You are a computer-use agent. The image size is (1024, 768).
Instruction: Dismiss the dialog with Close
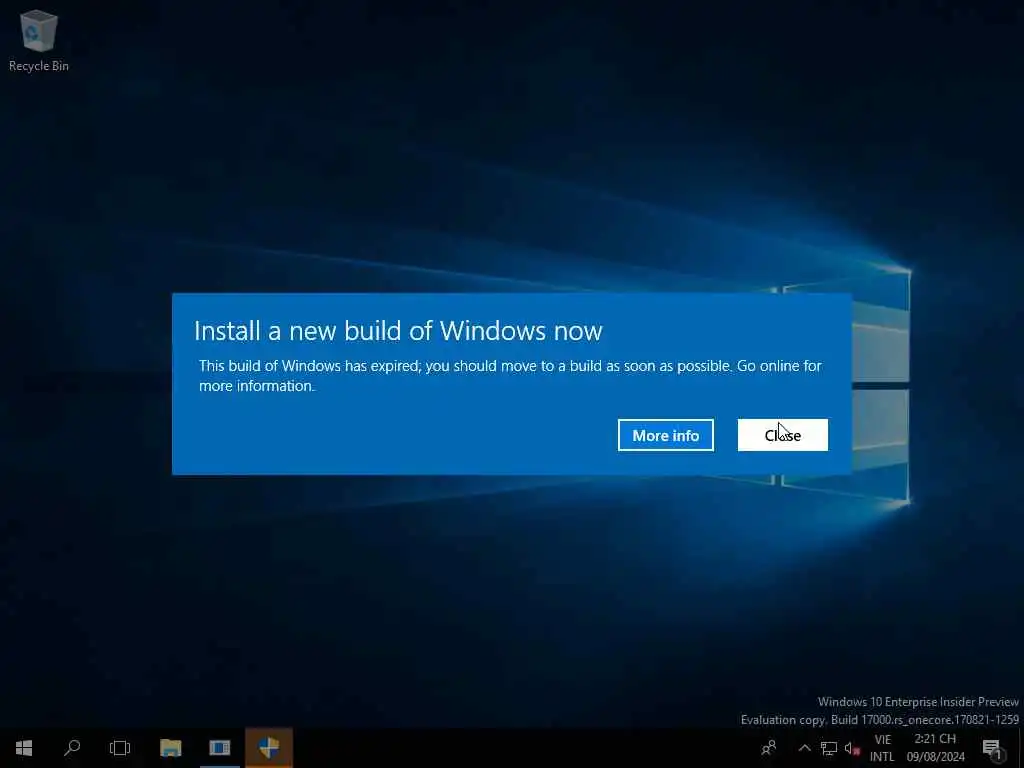click(x=782, y=435)
